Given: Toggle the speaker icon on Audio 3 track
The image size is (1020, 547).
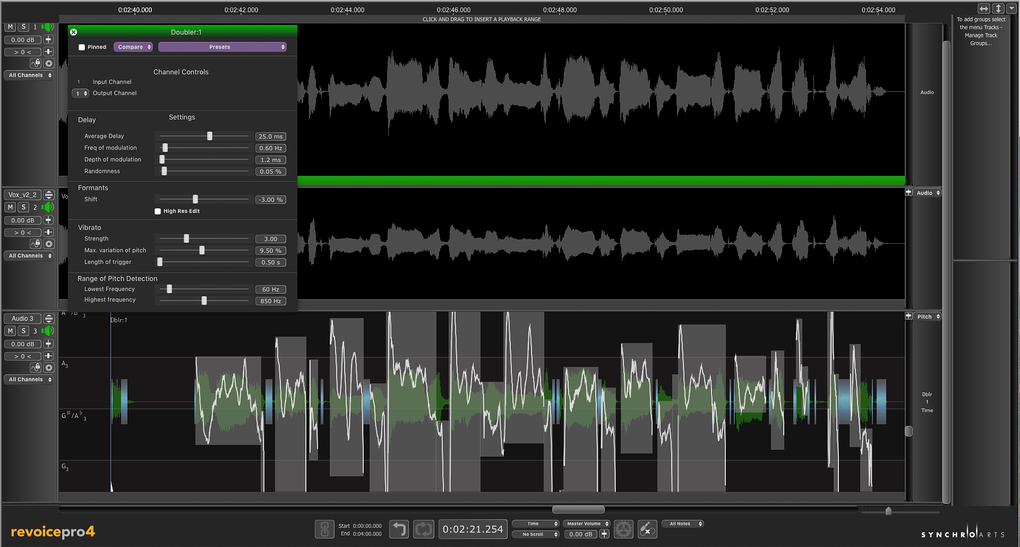Looking at the screenshot, I should coord(47,331).
